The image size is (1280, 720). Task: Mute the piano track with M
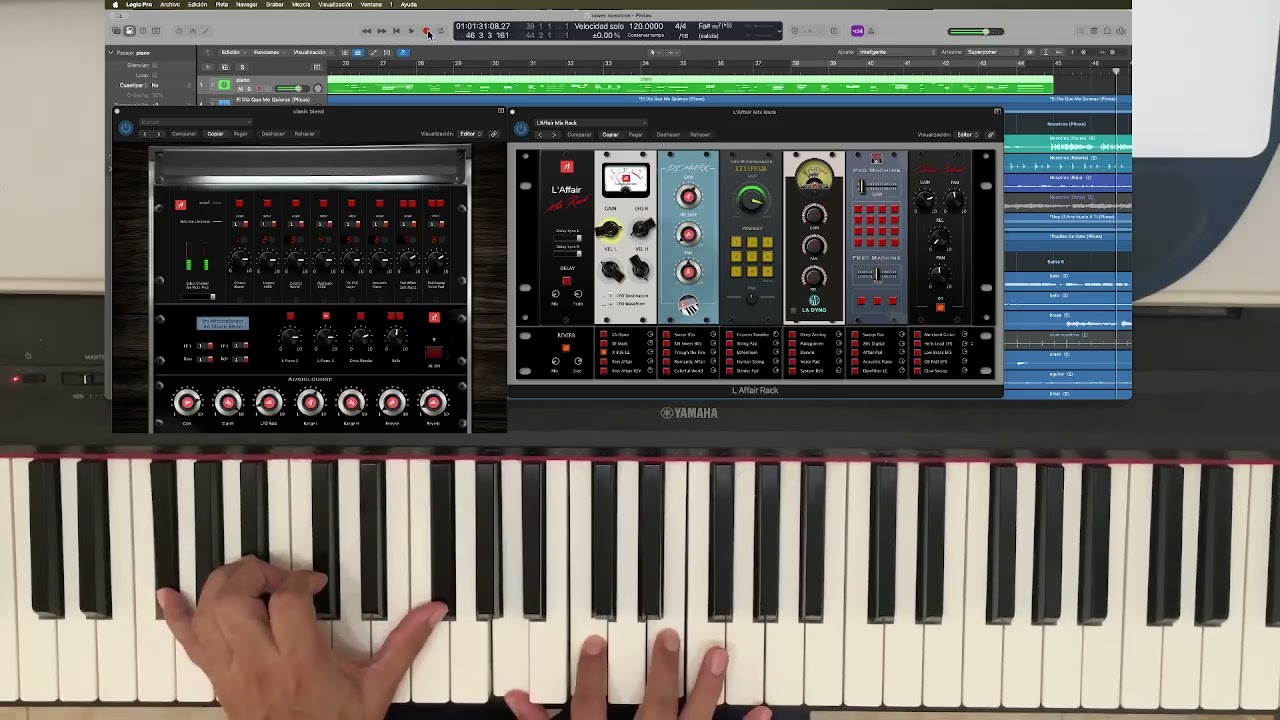[x=240, y=89]
